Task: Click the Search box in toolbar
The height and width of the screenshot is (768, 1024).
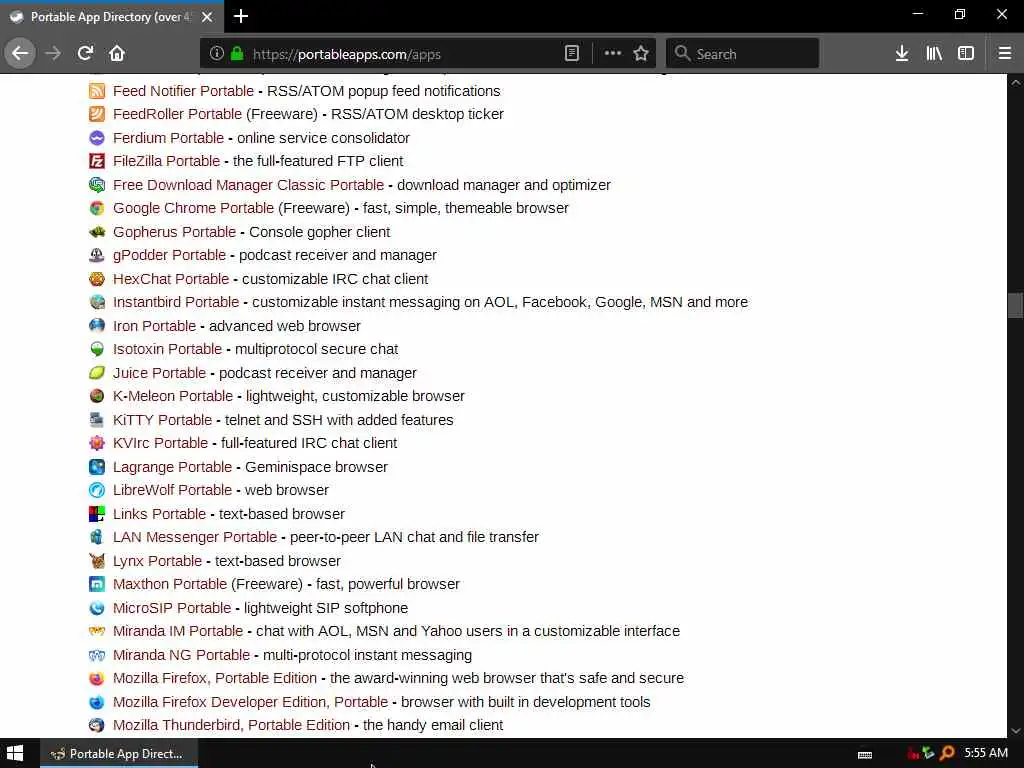Action: (x=743, y=54)
